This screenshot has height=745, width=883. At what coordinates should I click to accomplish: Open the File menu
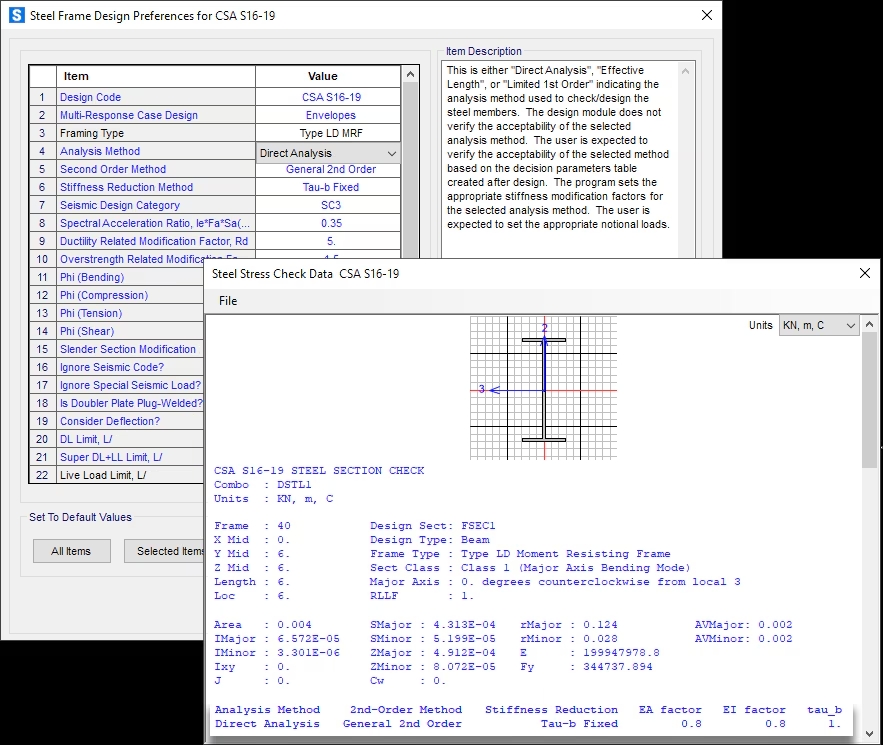click(228, 301)
